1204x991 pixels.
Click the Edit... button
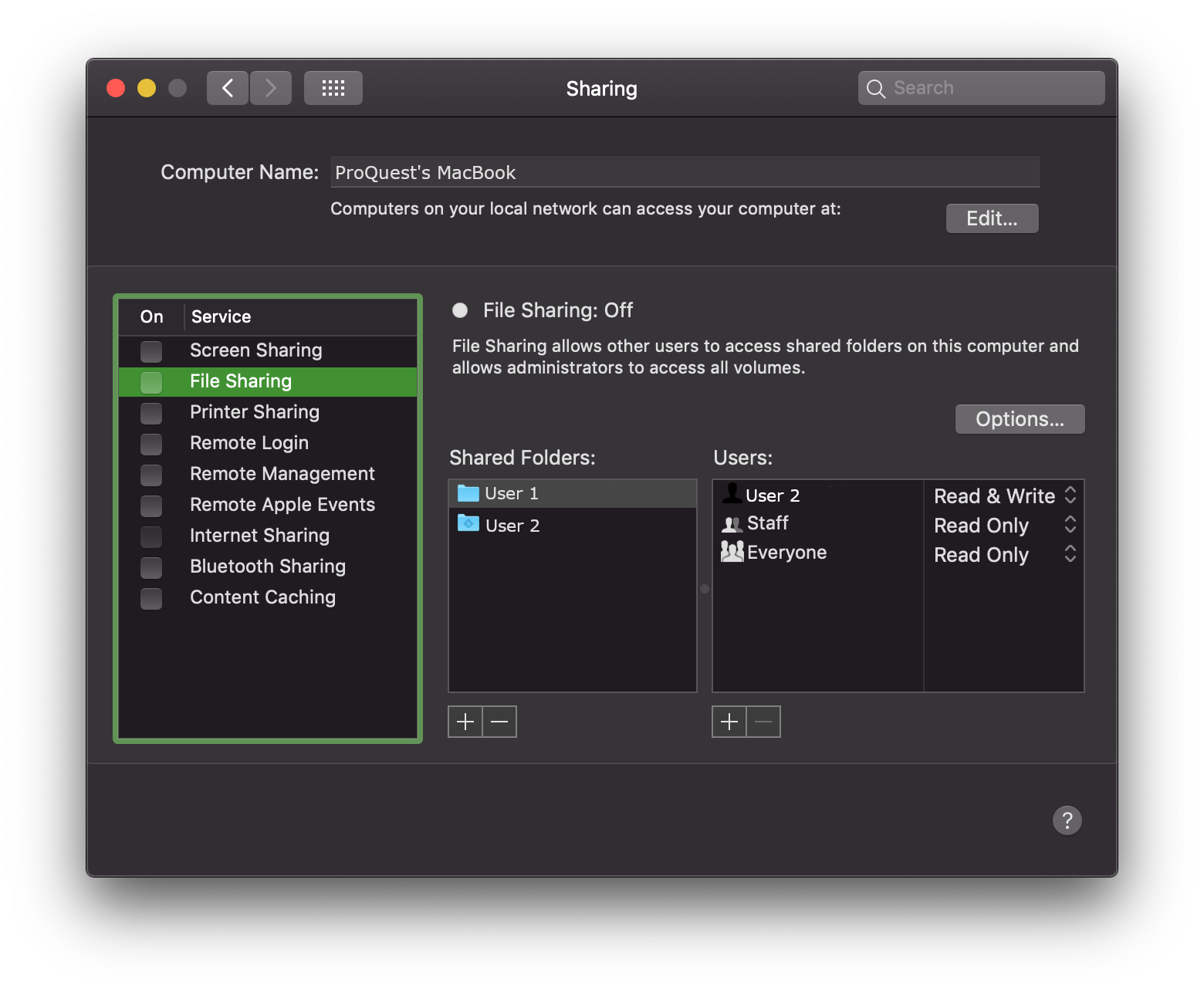pyautogui.click(x=992, y=218)
